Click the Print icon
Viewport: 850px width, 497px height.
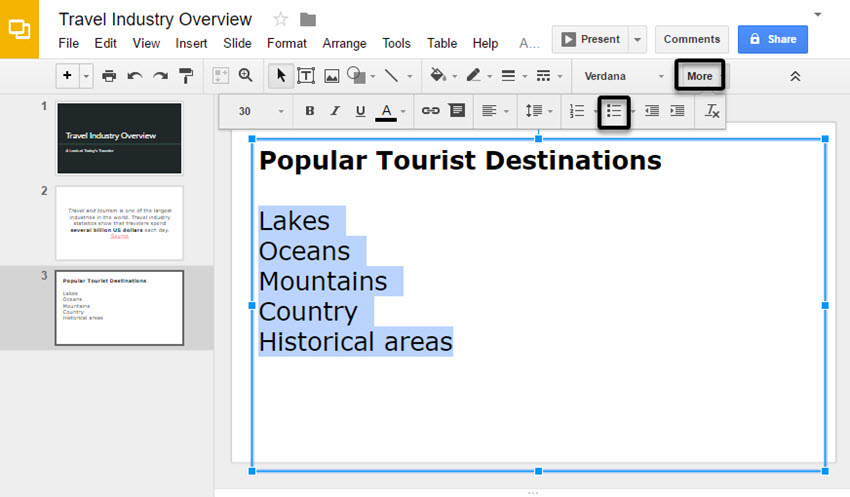109,76
